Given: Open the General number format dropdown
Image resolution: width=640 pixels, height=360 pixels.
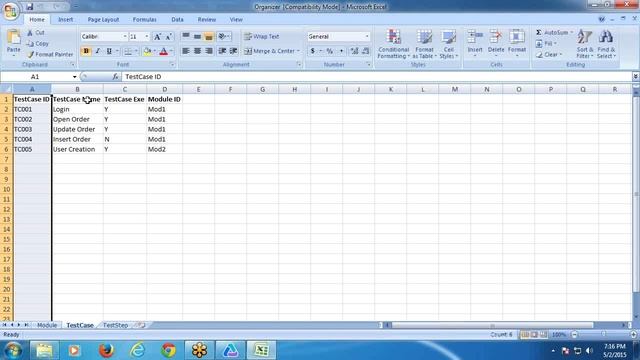Looking at the screenshot, I should click(367, 37).
